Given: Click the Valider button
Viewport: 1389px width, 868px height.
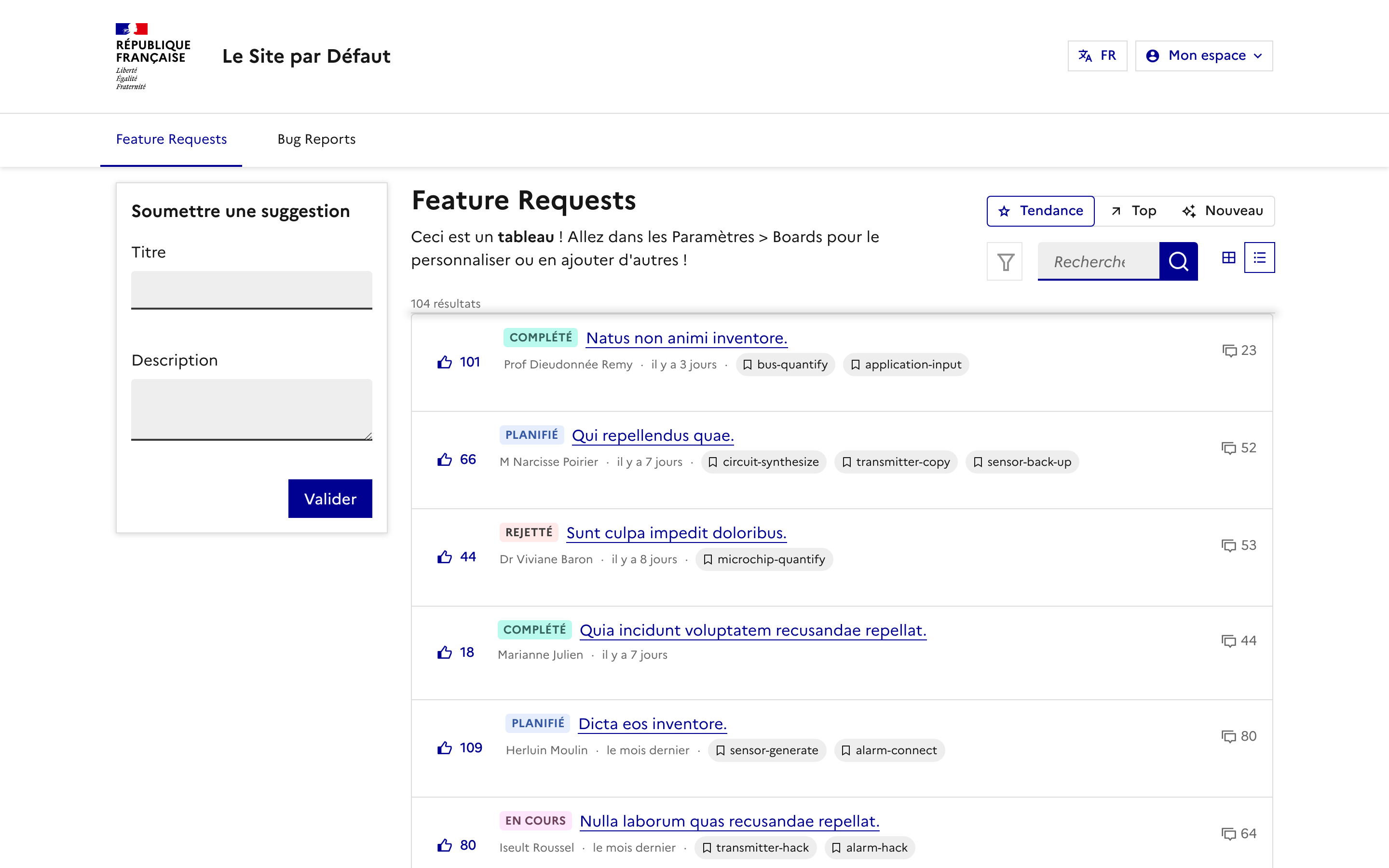Looking at the screenshot, I should 330,498.
